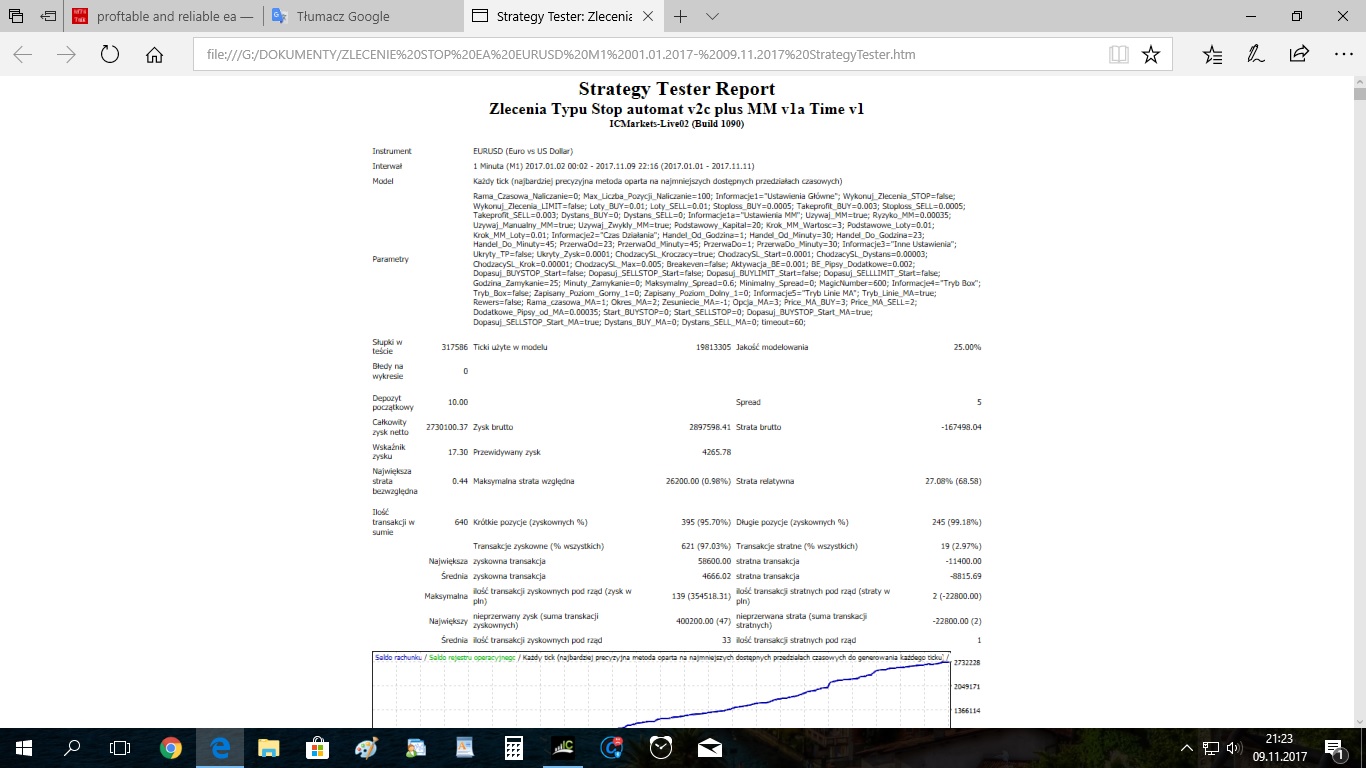Click the page vertical scrollbar thumb
The height and width of the screenshot is (768, 1366).
point(1359,95)
